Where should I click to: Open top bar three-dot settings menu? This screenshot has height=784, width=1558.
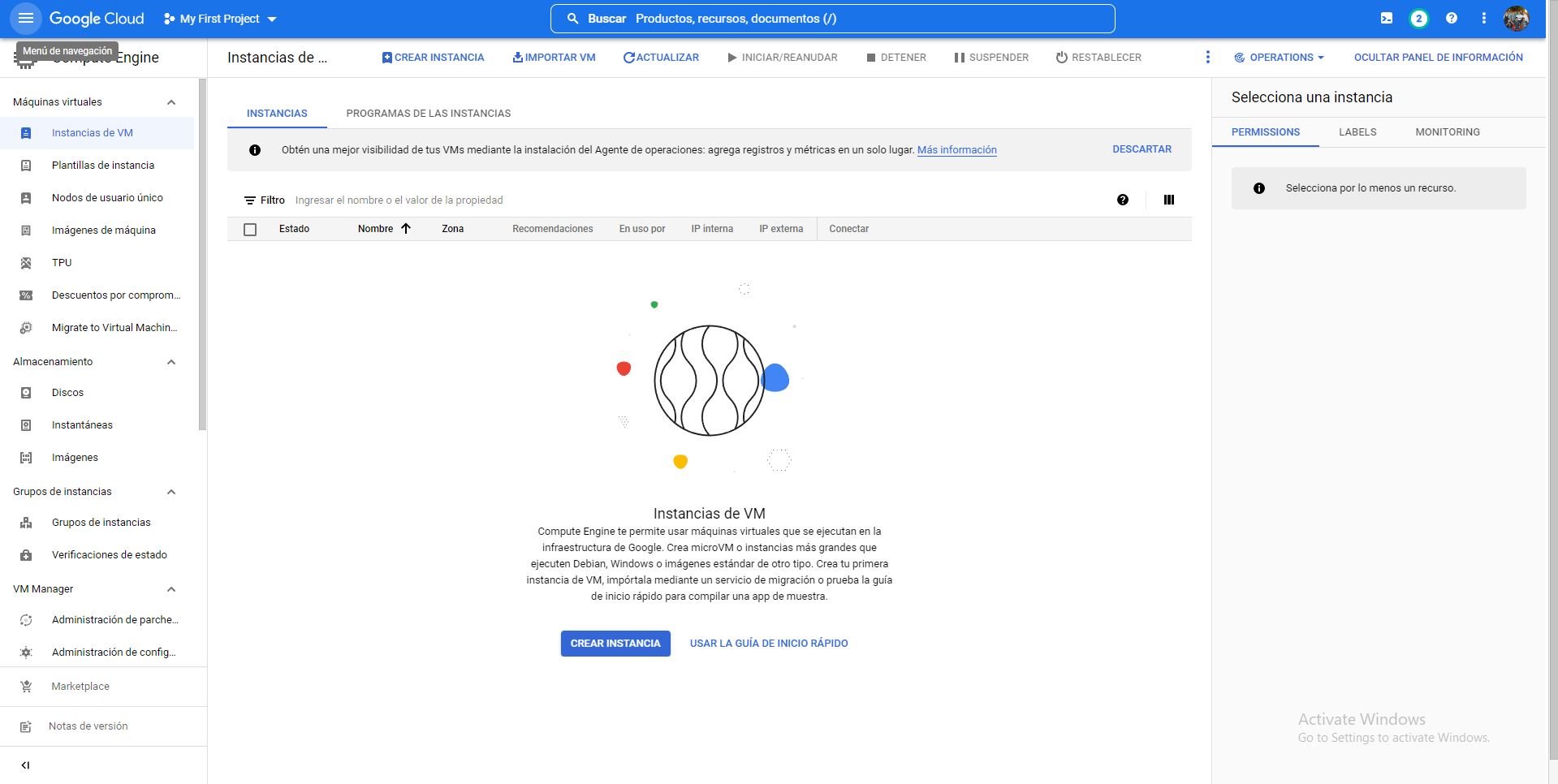coord(1483,18)
